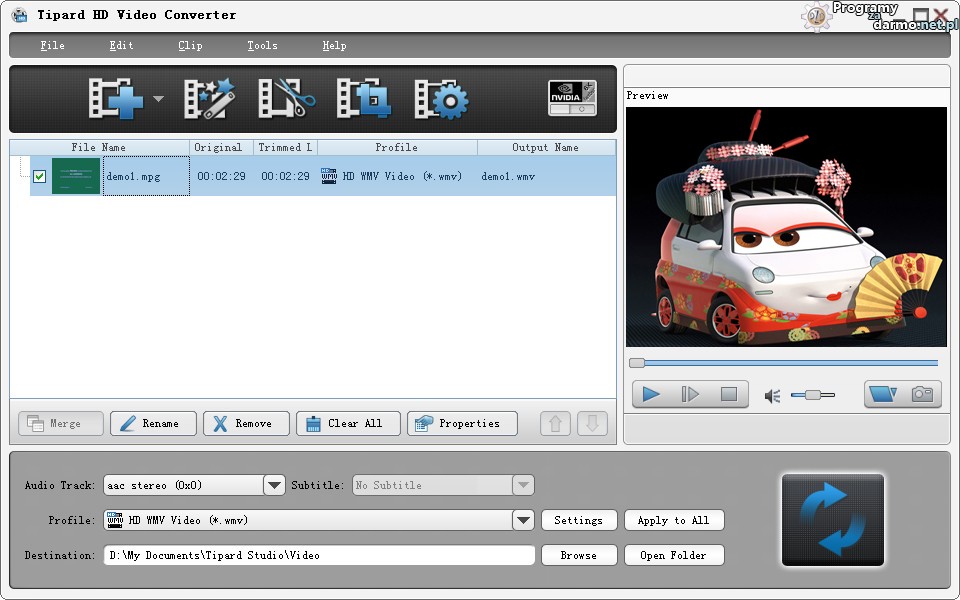Screen dimensions: 960x600
Task: Take a snapshot with camera icon
Action: pos(922,394)
